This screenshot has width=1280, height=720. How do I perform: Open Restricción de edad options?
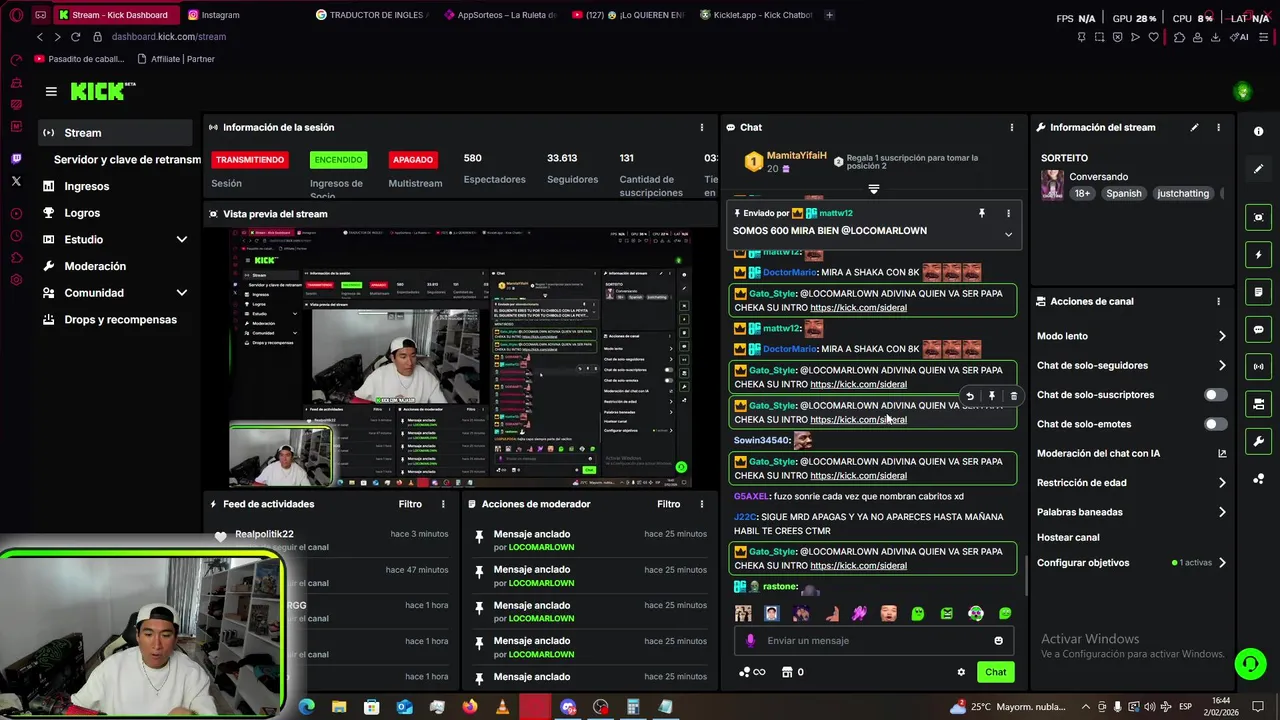(1131, 483)
